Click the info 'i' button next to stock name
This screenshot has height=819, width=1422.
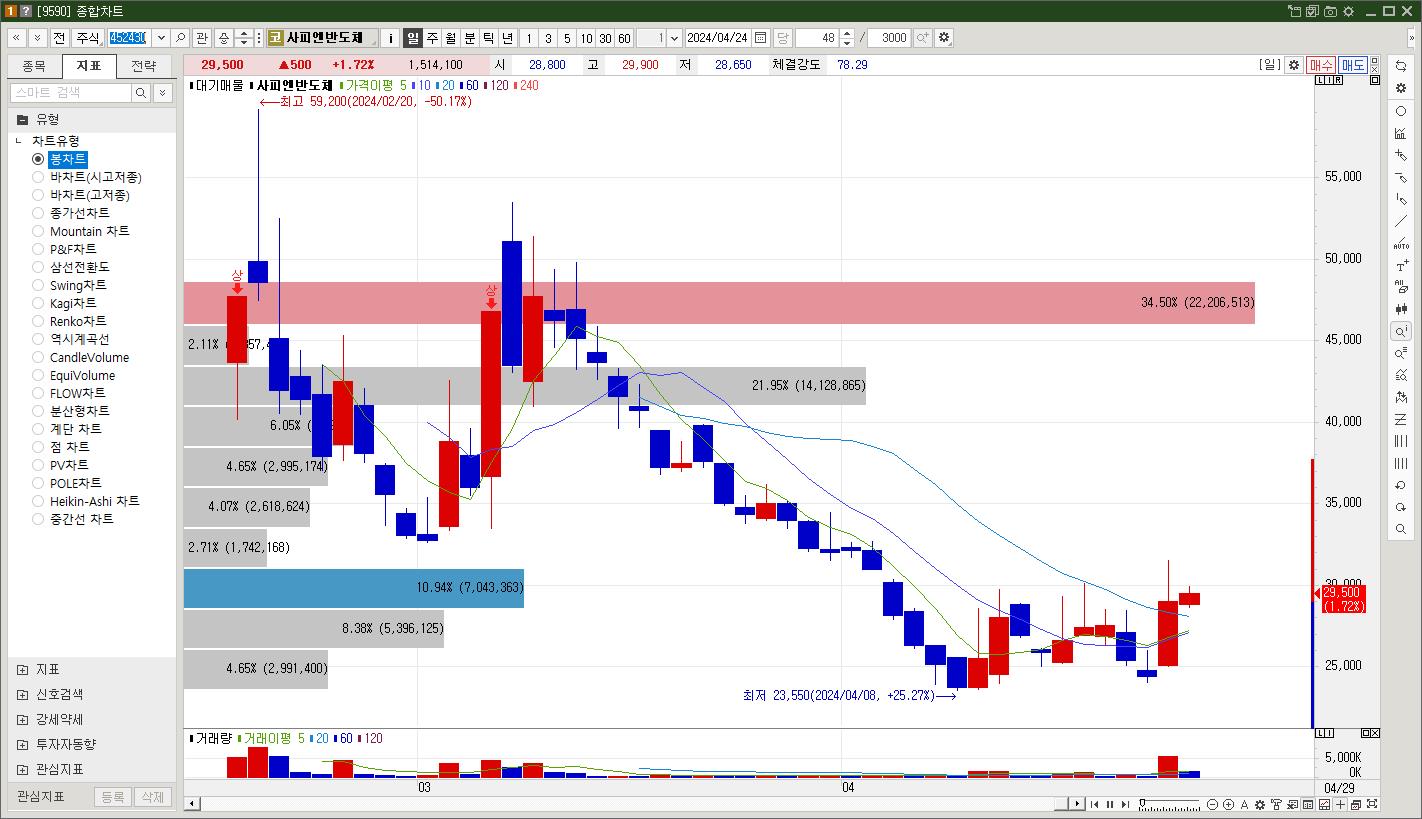[391, 38]
